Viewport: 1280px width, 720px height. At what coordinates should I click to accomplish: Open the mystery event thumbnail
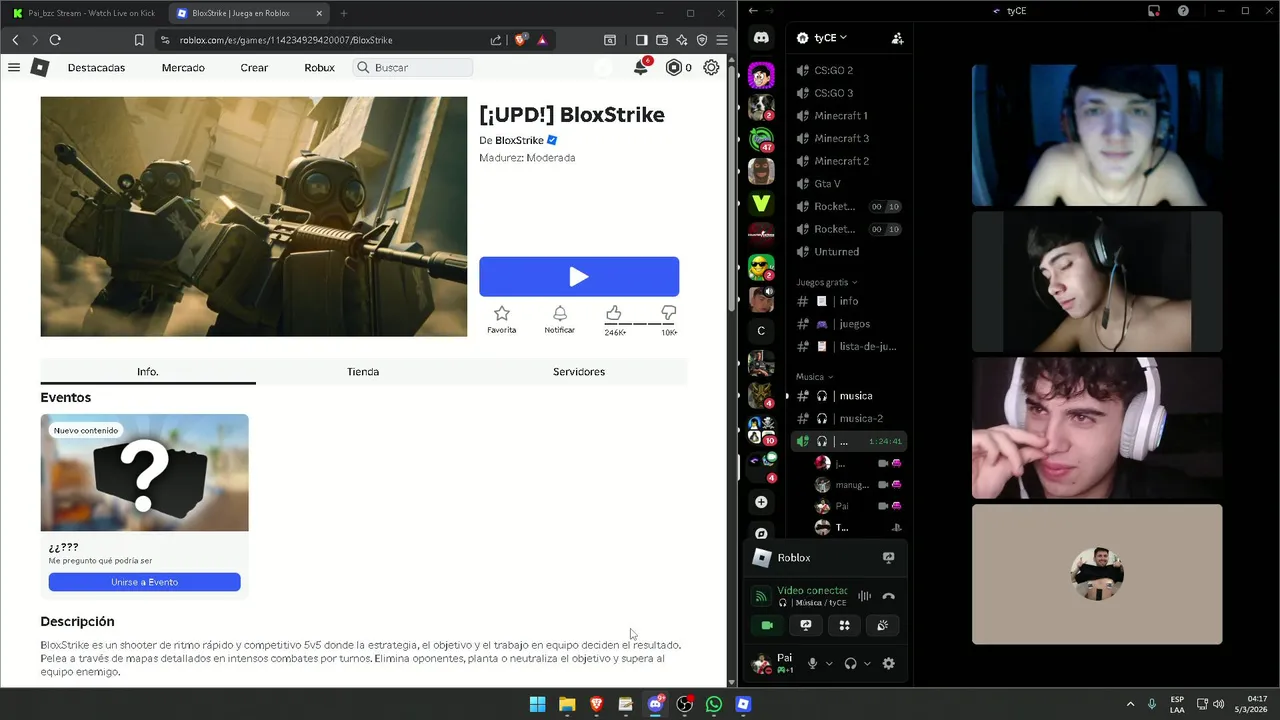[x=144, y=472]
